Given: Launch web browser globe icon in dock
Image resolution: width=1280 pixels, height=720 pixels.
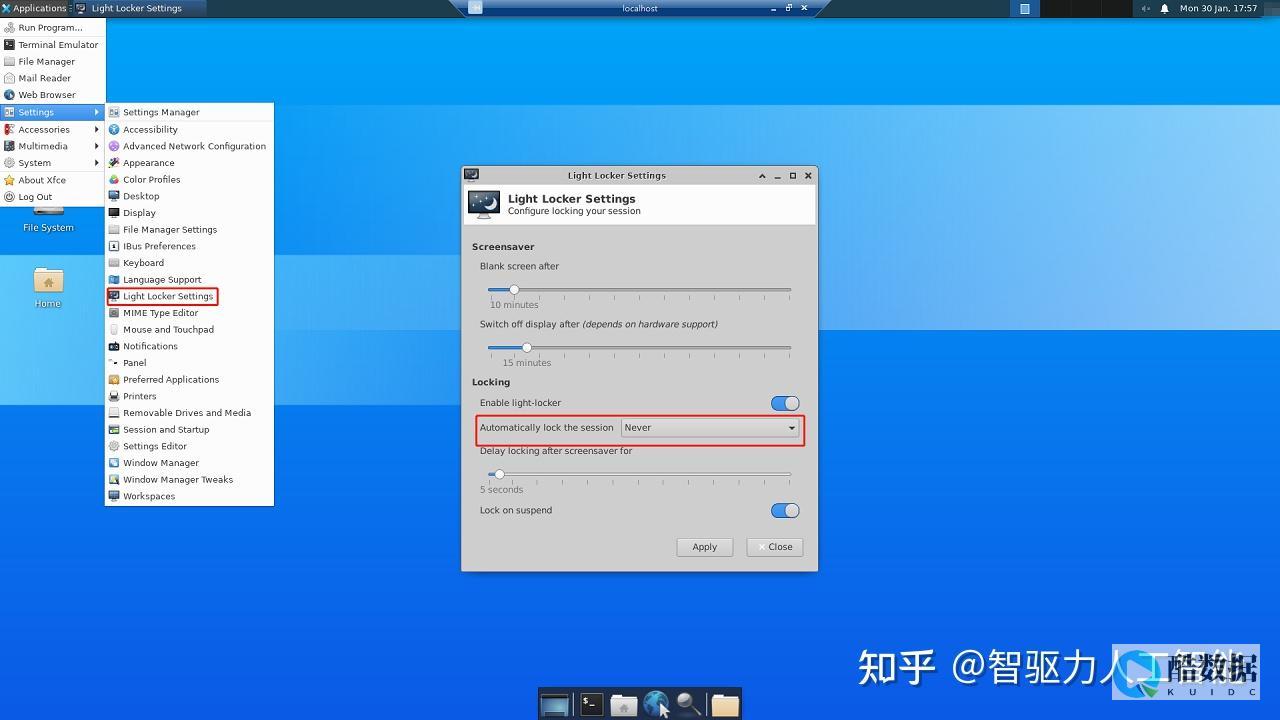Looking at the screenshot, I should (x=656, y=704).
